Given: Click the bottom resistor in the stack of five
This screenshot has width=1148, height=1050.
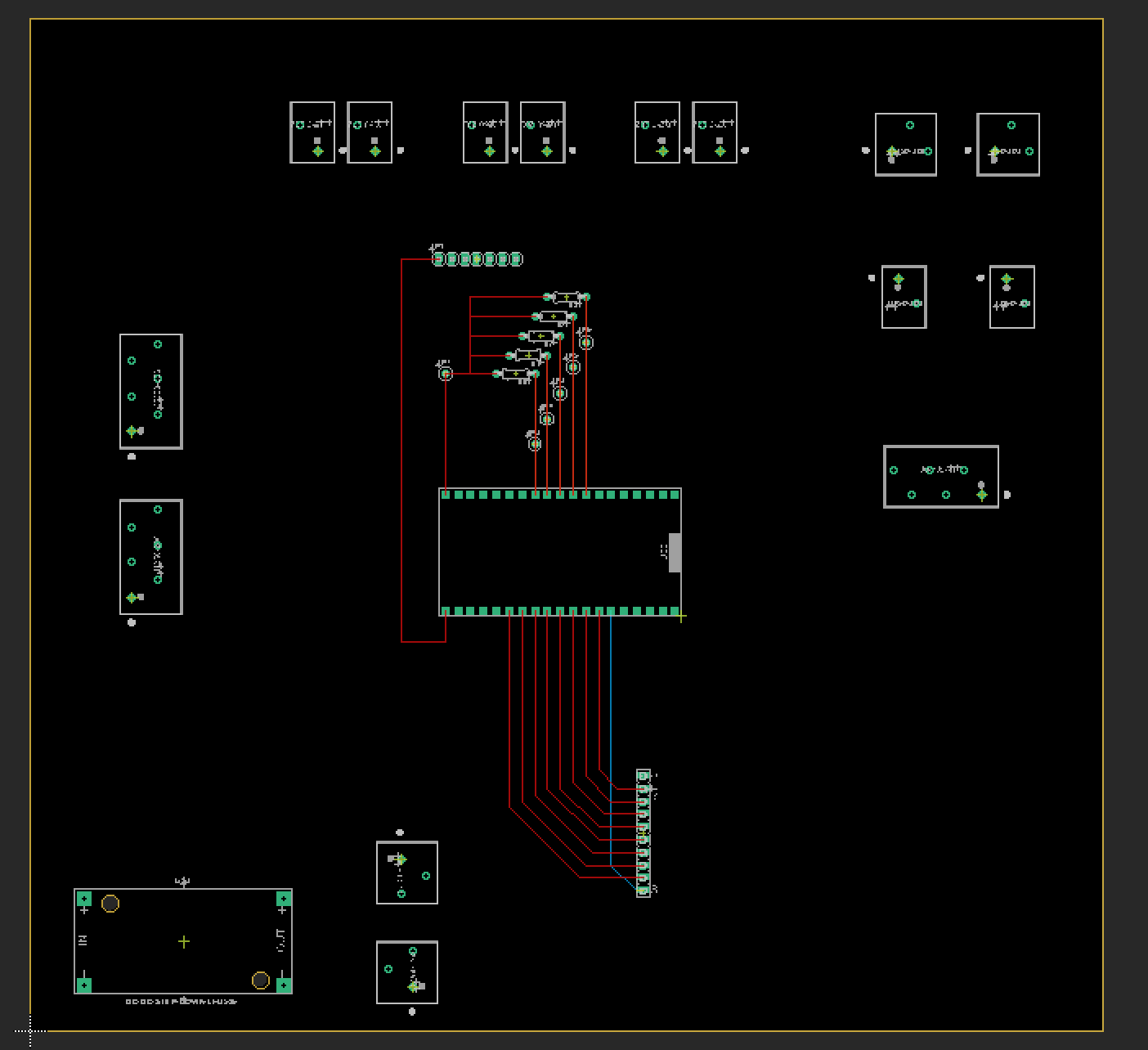Looking at the screenshot, I should [x=515, y=374].
